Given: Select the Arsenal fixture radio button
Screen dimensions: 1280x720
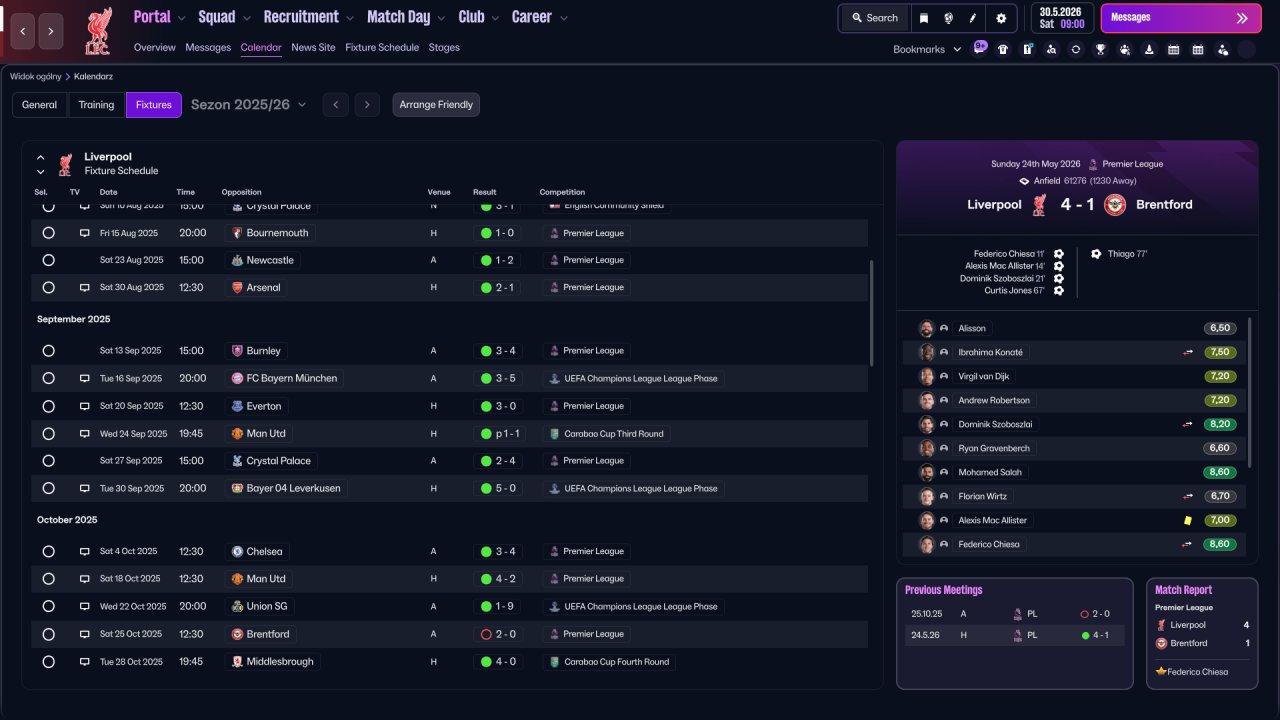Looking at the screenshot, I should (x=48, y=287).
